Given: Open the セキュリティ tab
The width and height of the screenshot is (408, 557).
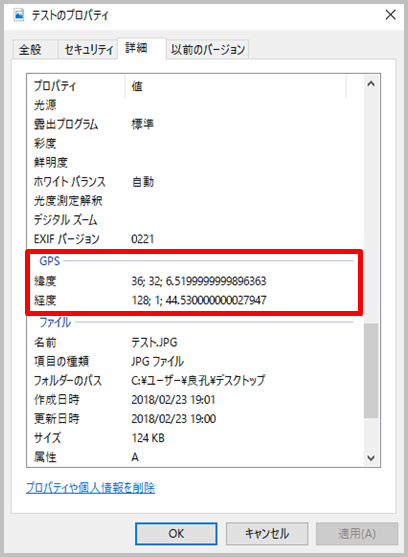Looking at the screenshot, I should [88, 49].
